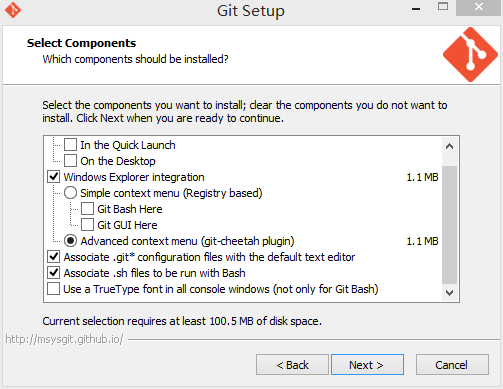Minimize the Git Setup window
This screenshot has width=503, height=389.
[x=416, y=8]
